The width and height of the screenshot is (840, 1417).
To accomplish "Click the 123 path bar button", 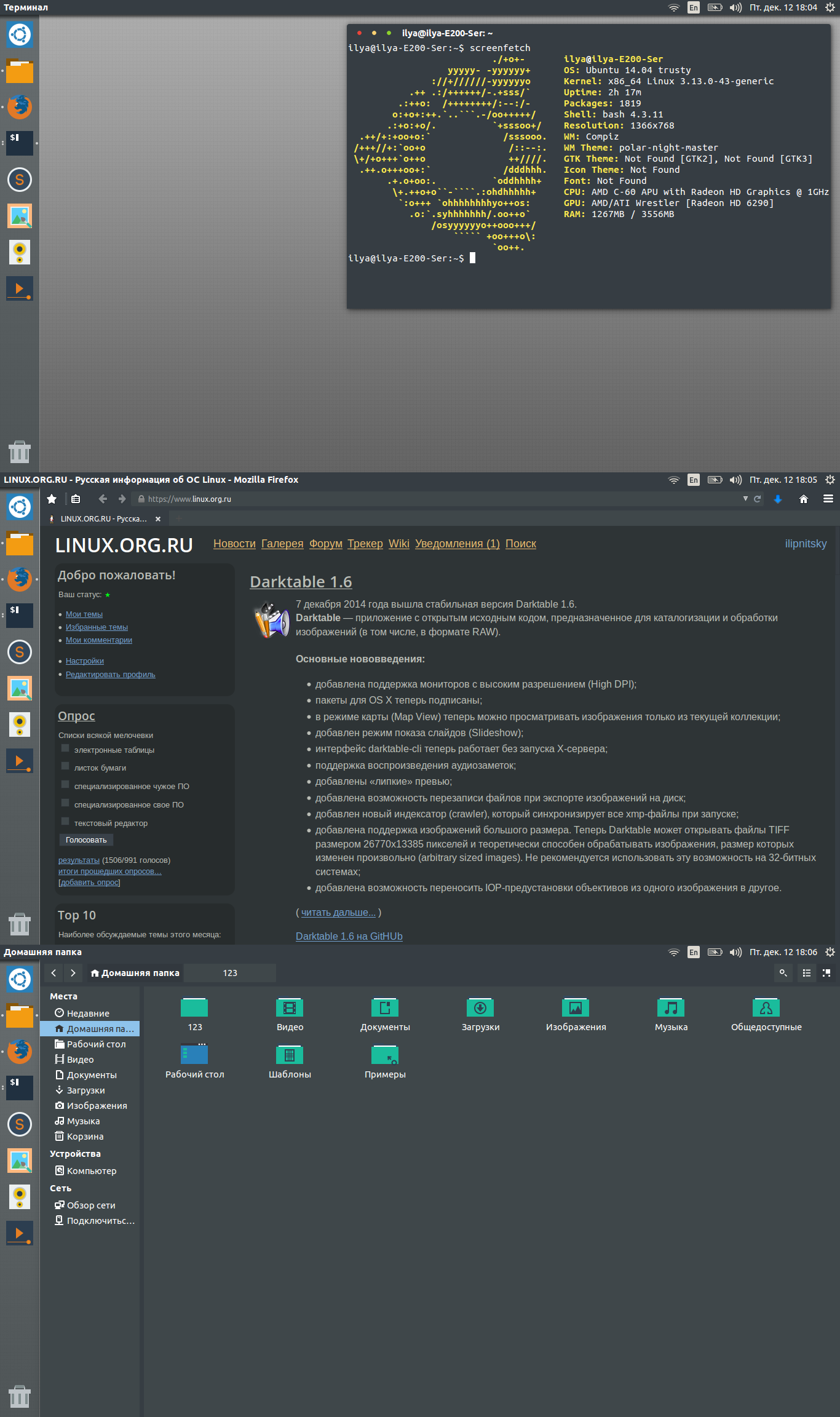I will [x=230, y=972].
